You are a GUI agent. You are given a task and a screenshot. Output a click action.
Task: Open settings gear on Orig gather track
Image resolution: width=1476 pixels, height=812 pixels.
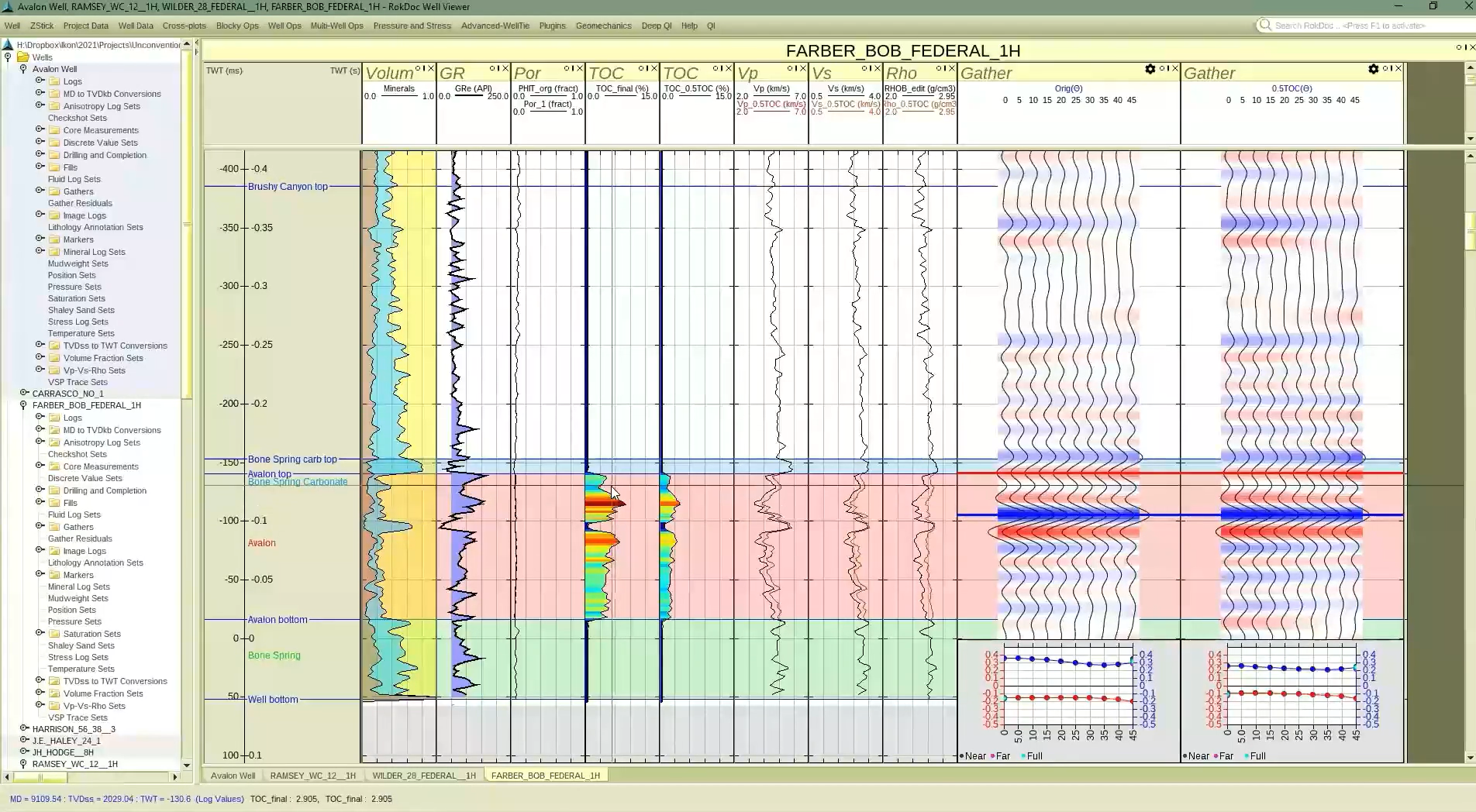pos(1150,69)
